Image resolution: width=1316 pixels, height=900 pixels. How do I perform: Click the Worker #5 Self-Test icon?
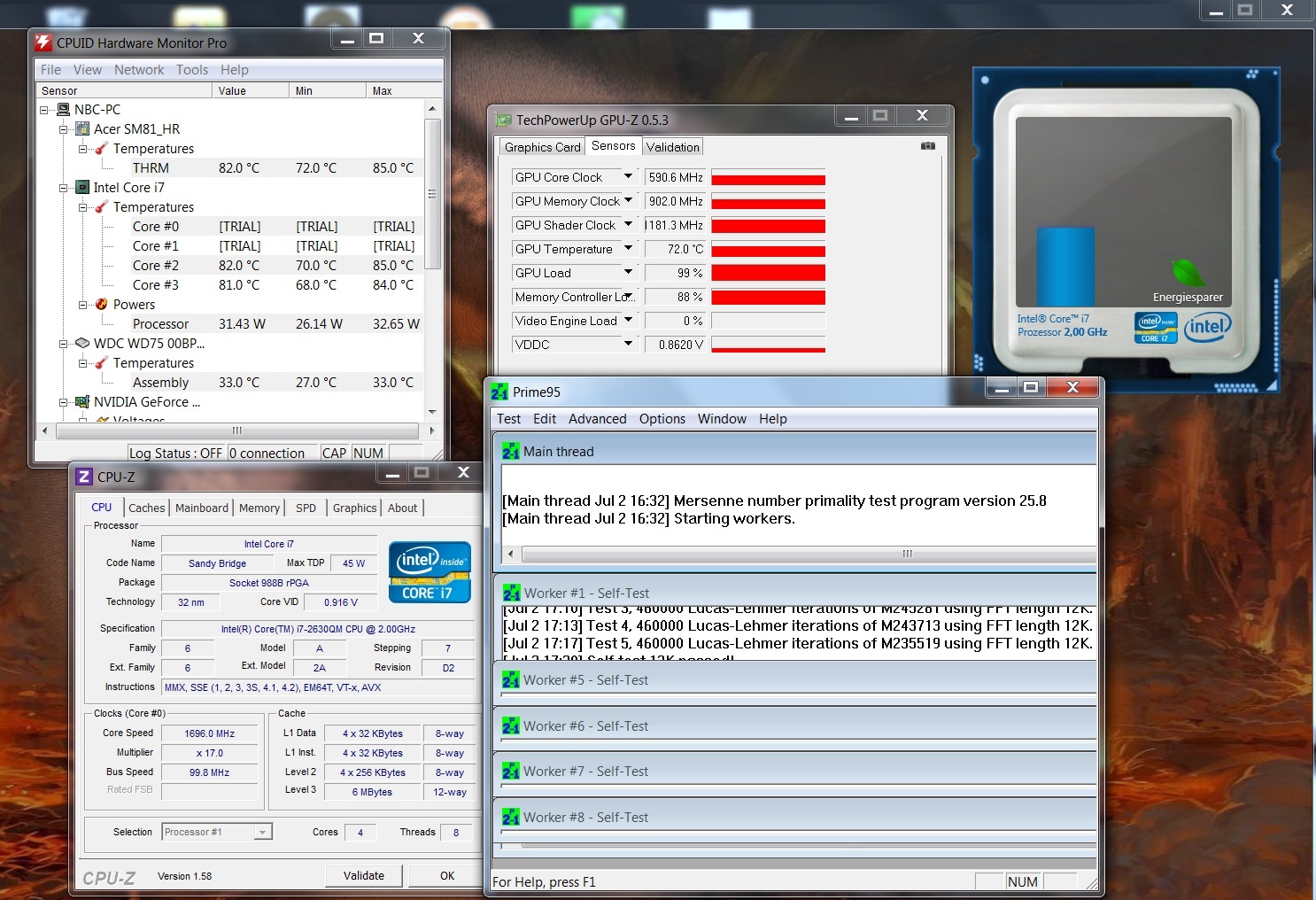point(511,679)
